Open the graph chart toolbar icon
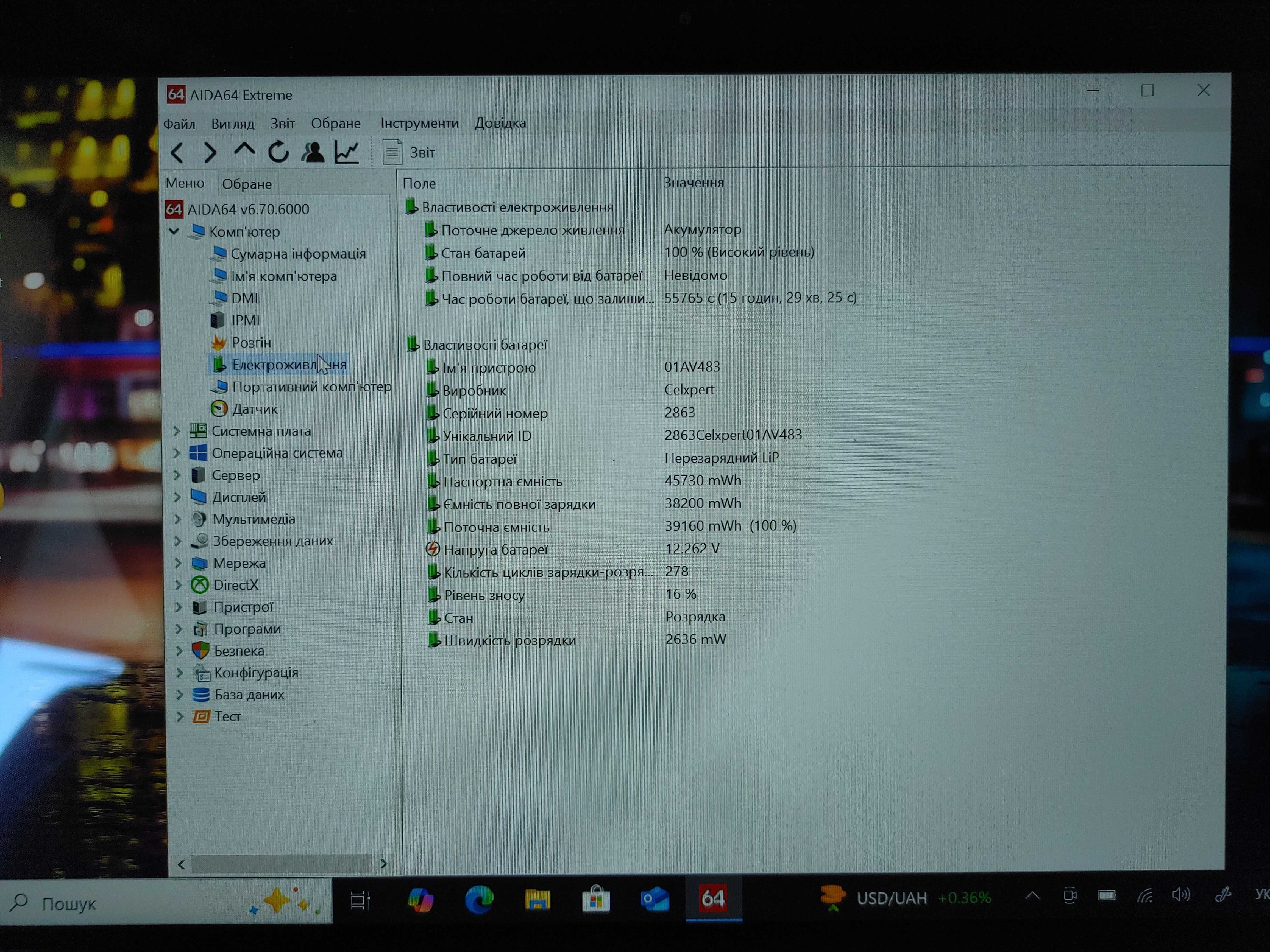The height and width of the screenshot is (952, 1270). click(x=347, y=152)
